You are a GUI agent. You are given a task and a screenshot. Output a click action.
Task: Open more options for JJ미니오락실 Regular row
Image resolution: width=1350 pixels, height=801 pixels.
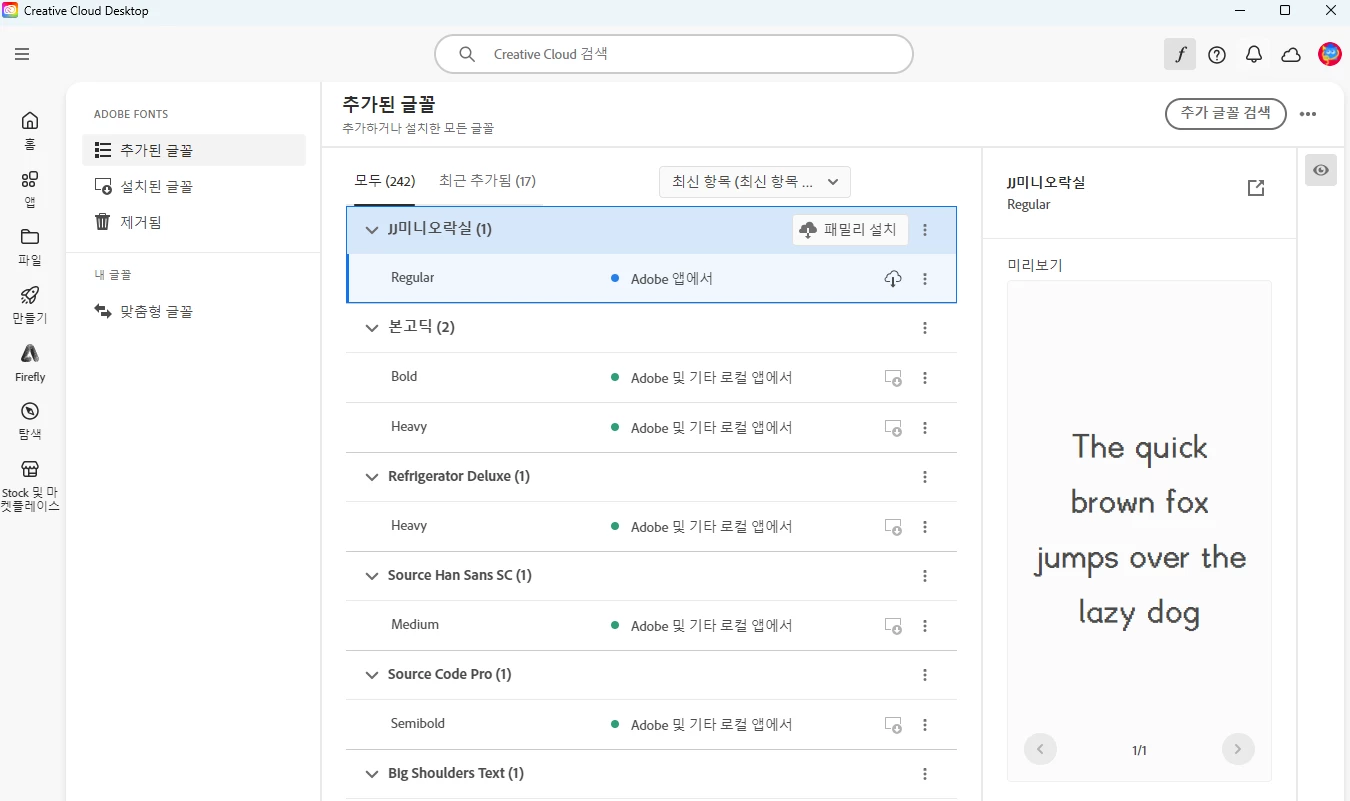coord(925,279)
